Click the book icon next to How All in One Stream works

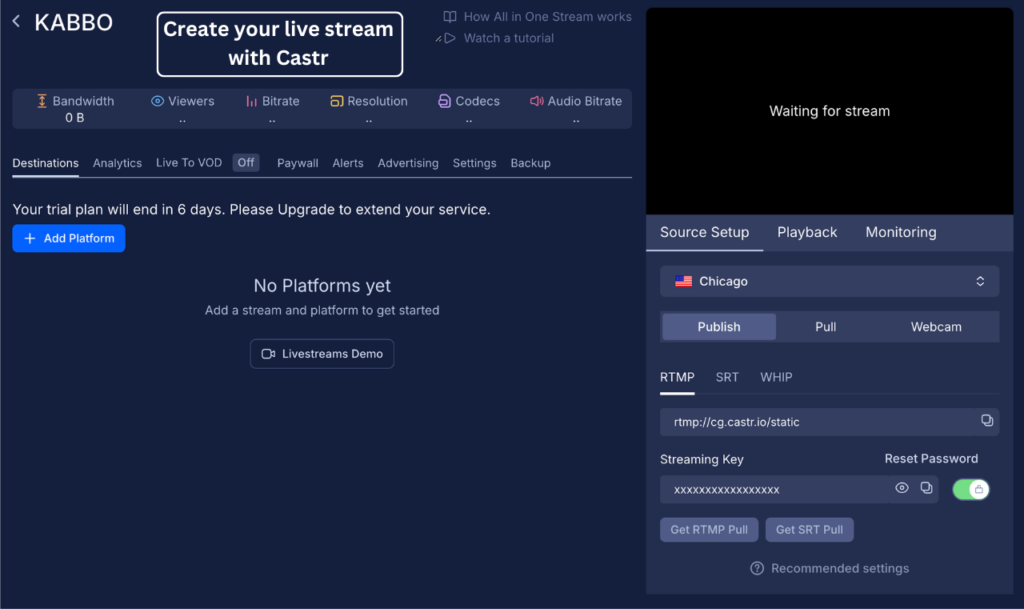pyautogui.click(x=450, y=17)
